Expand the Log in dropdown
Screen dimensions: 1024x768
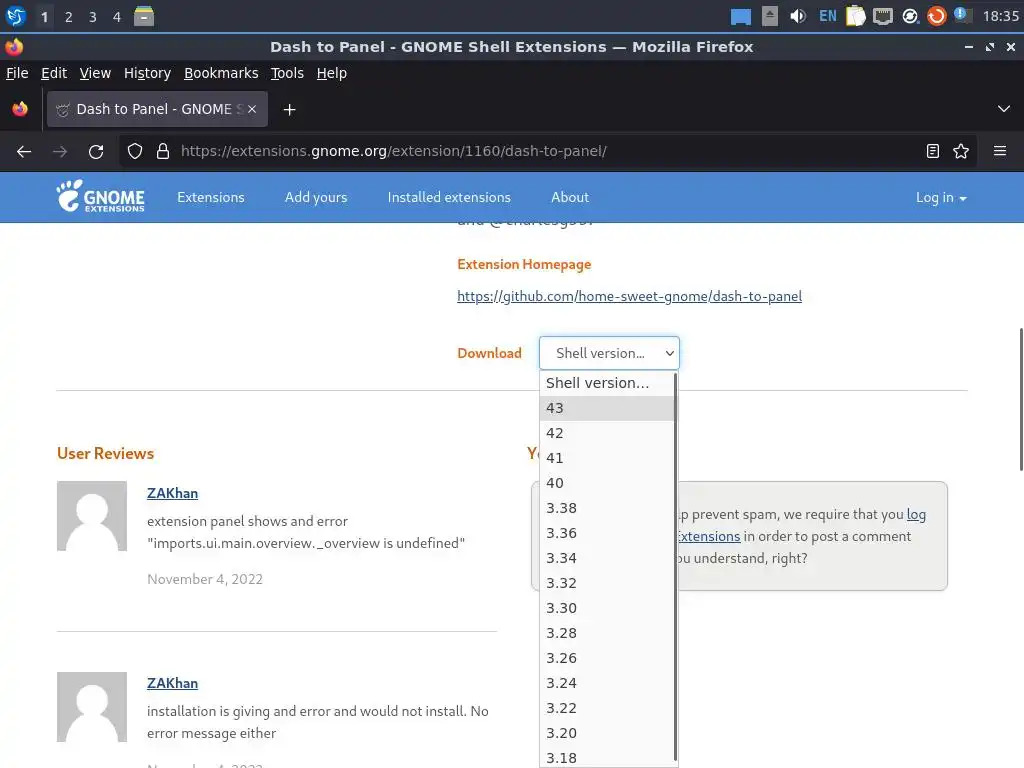(941, 197)
